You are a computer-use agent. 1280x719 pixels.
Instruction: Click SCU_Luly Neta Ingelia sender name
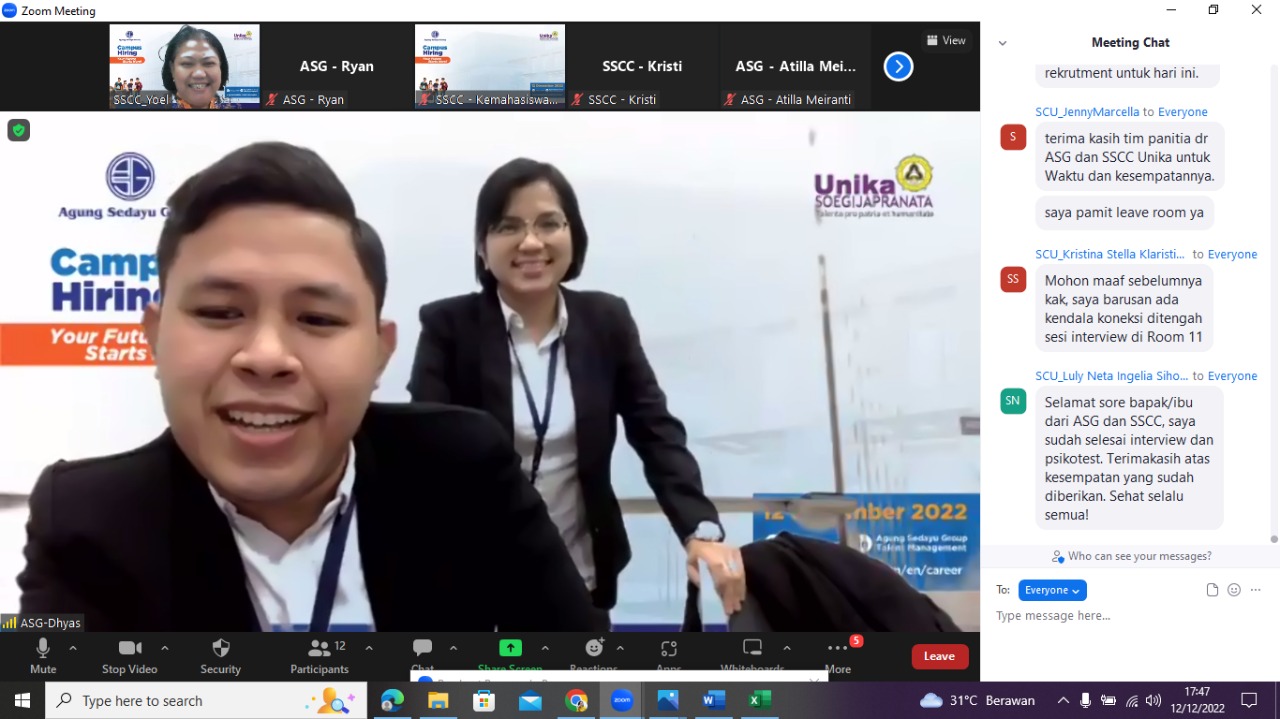[1111, 376]
